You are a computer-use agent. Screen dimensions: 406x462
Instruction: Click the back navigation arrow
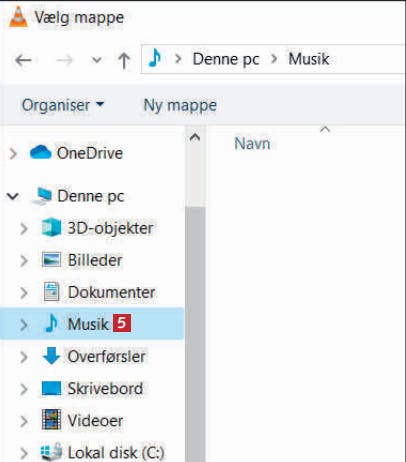(23, 60)
